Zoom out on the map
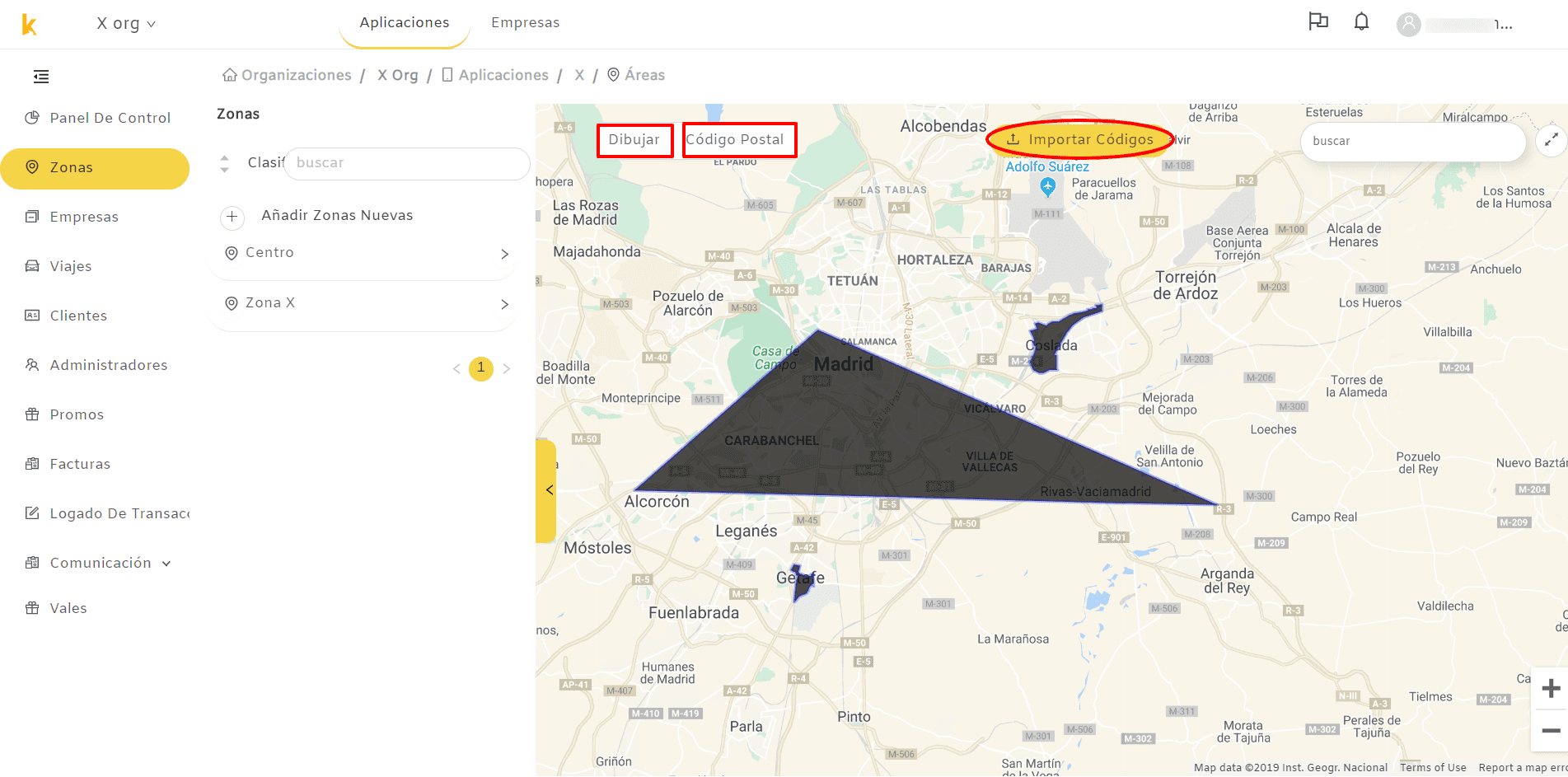The height and width of the screenshot is (777, 1568). 1551,731
